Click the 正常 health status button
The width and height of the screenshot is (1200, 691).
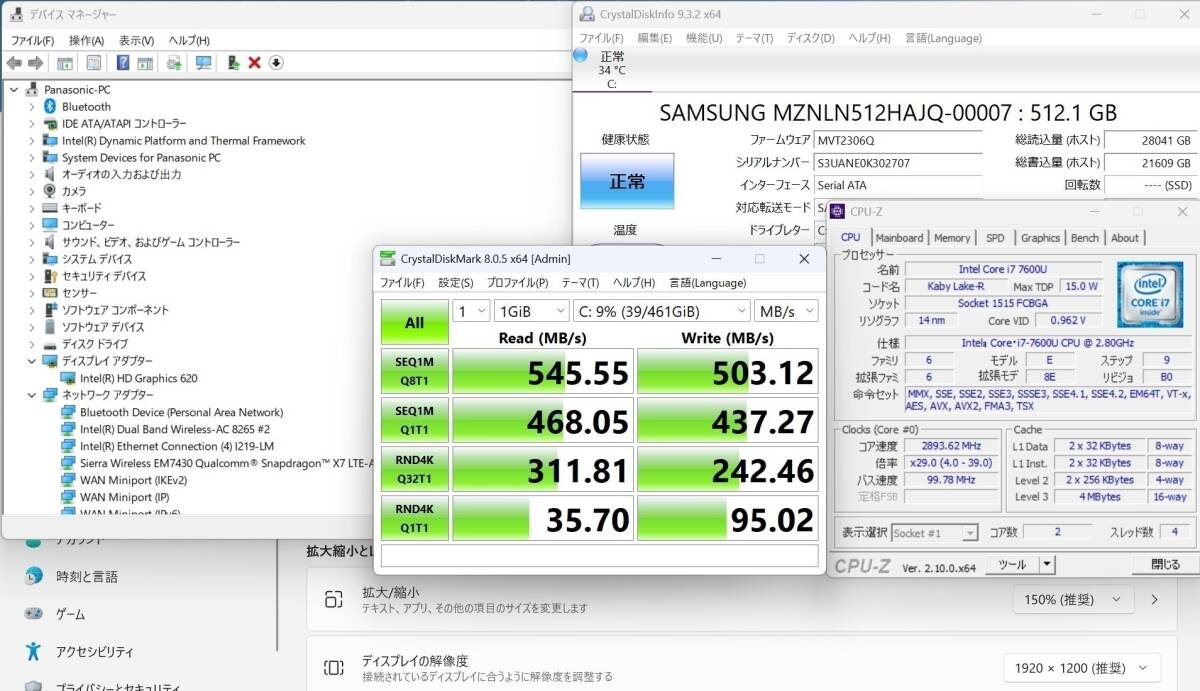click(627, 181)
